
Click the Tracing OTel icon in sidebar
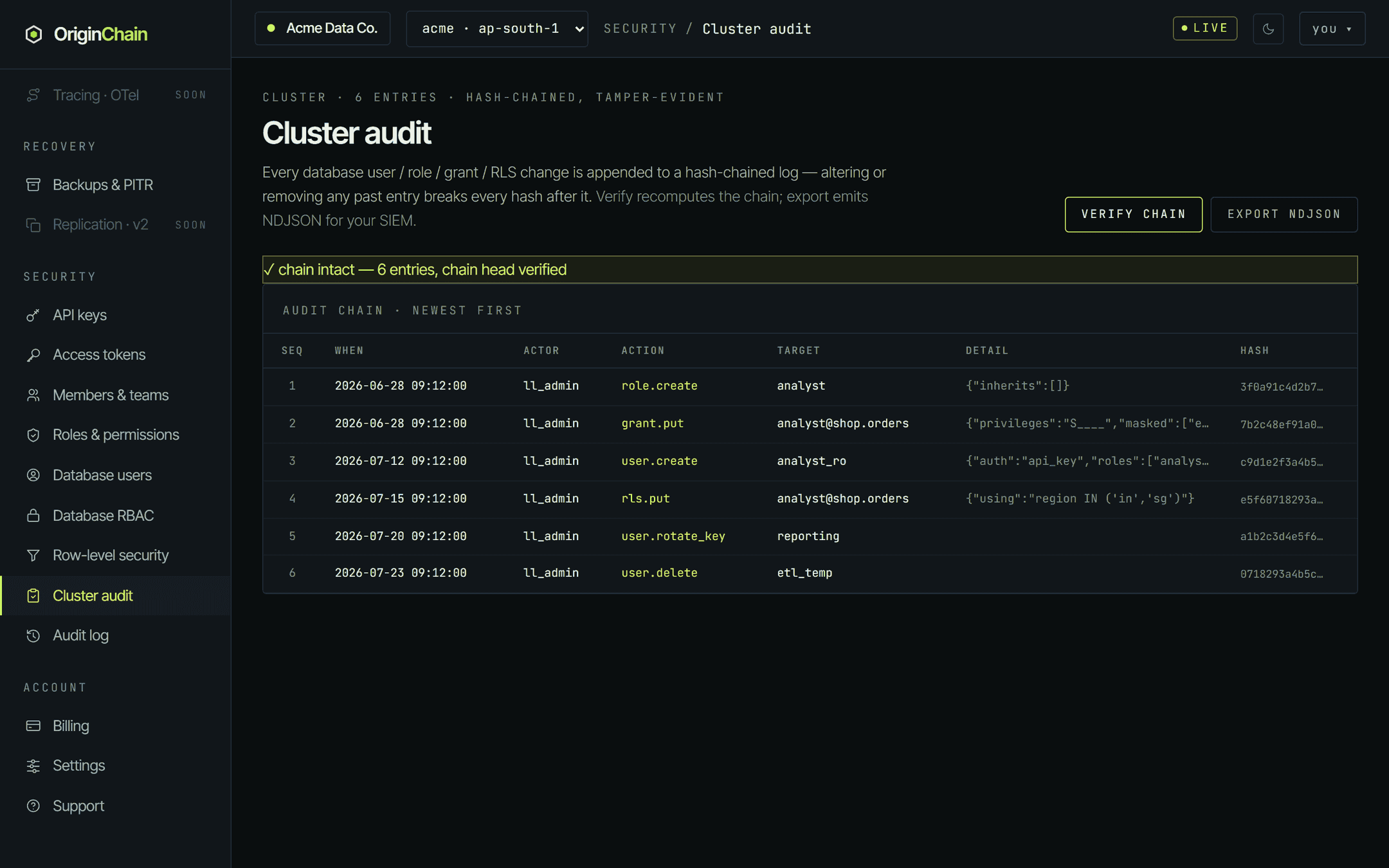[x=33, y=95]
